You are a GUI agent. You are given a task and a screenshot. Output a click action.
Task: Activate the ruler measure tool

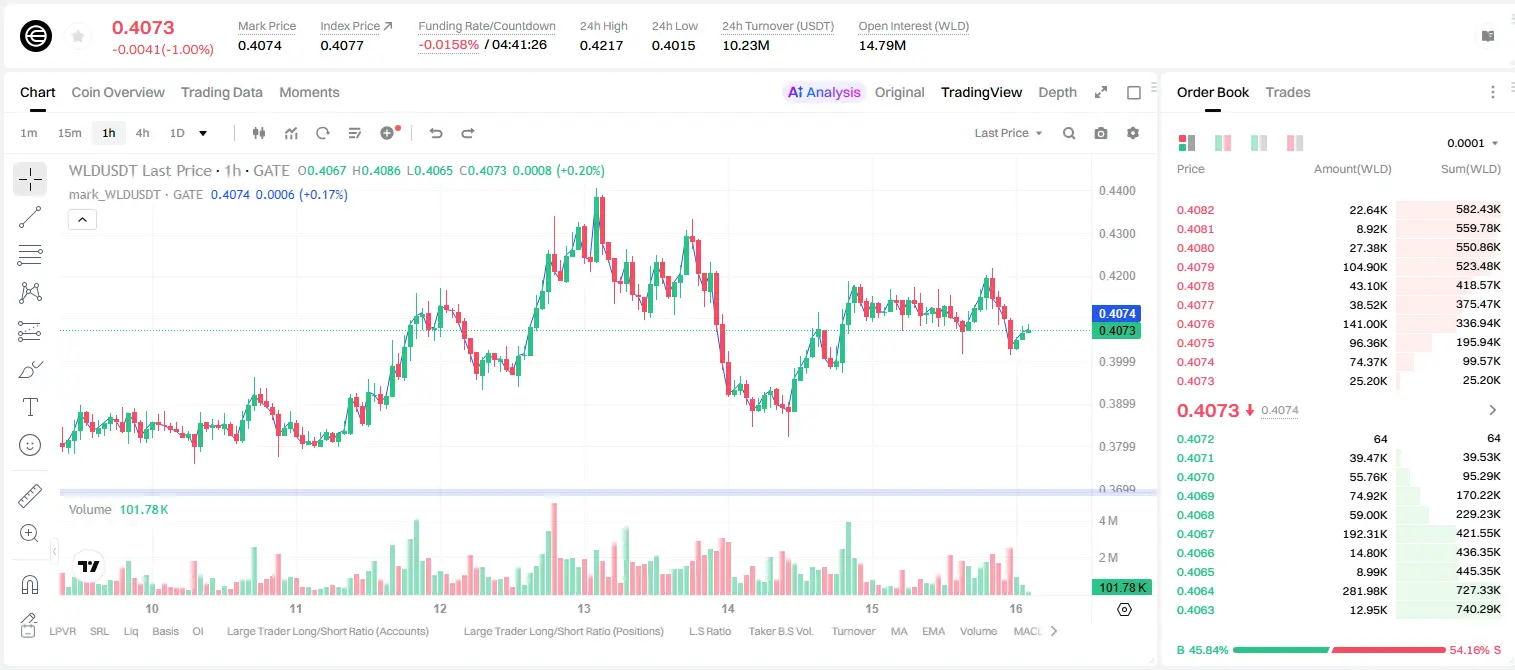click(x=30, y=496)
